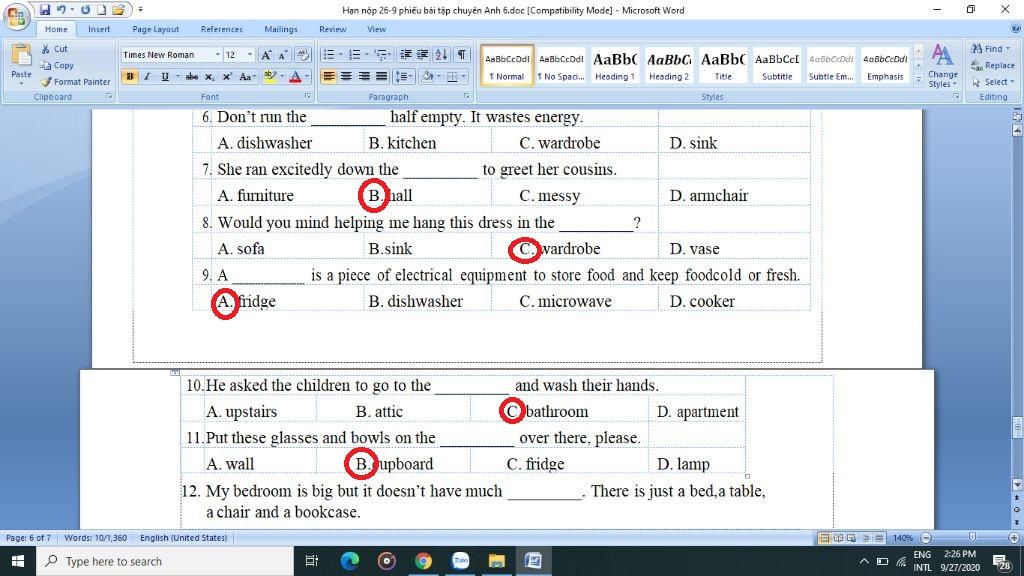1024x576 pixels.
Task: Click Text Highlight Color button
Action: [x=270, y=76]
